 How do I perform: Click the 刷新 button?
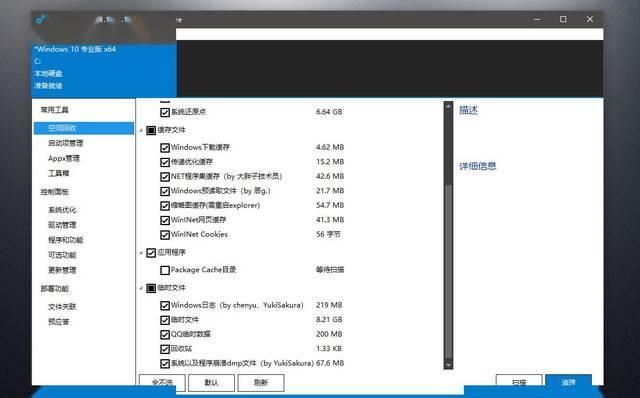(260, 382)
